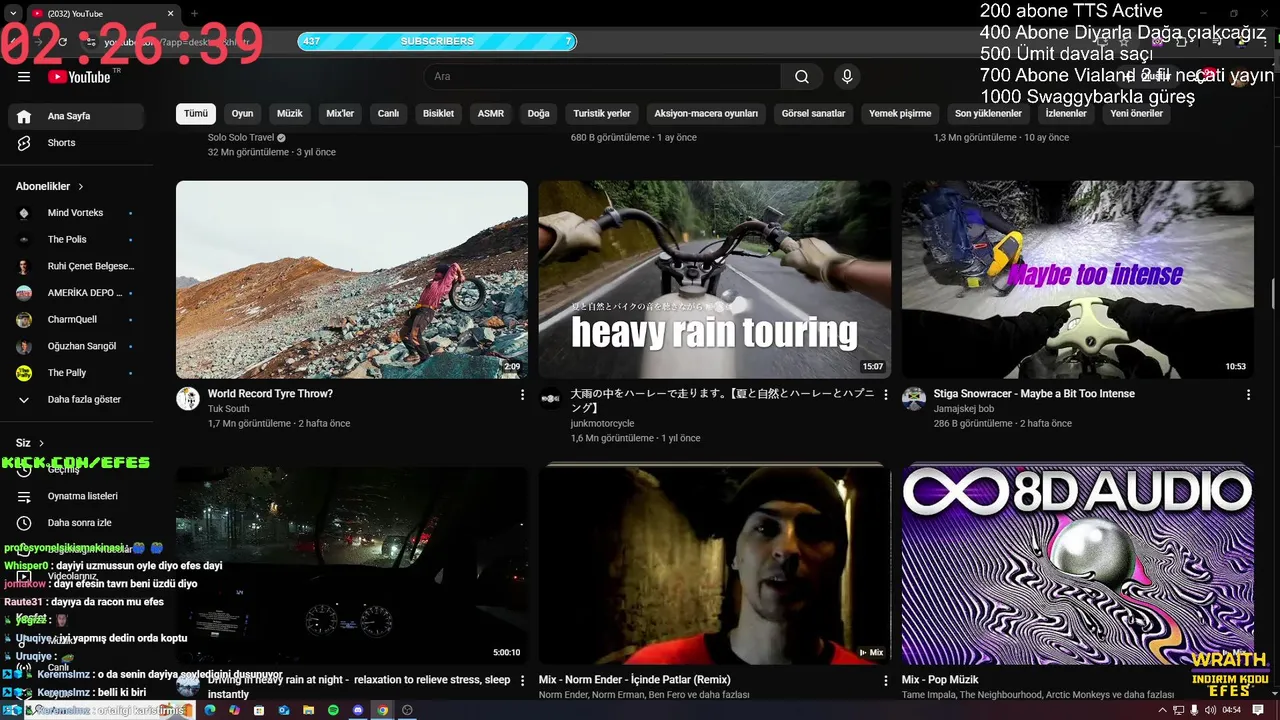The image size is (1280, 720).
Task: Open Jamajskej bob channel avatar
Action: [x=914, y=399]
